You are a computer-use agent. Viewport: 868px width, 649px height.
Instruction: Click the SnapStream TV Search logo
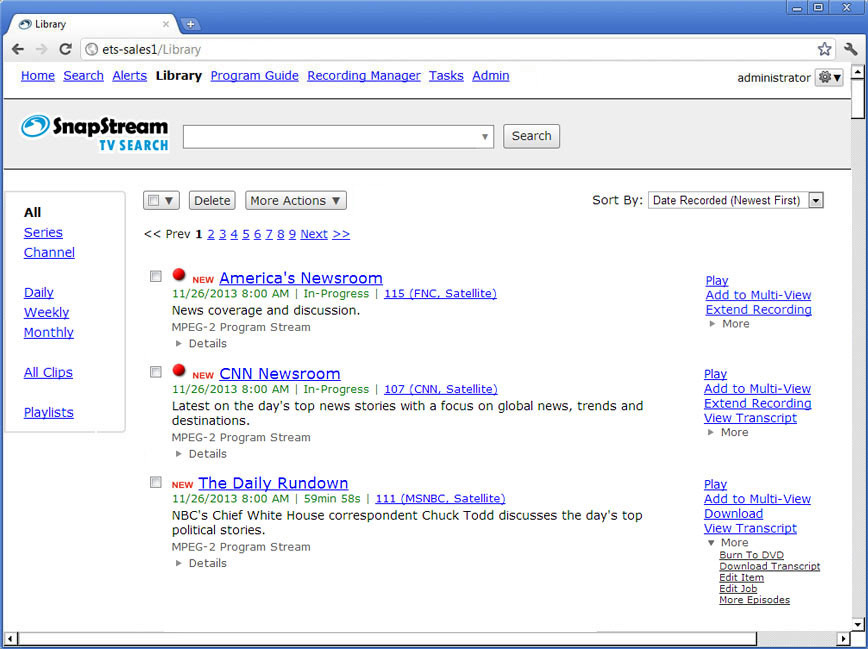point(95,133)
